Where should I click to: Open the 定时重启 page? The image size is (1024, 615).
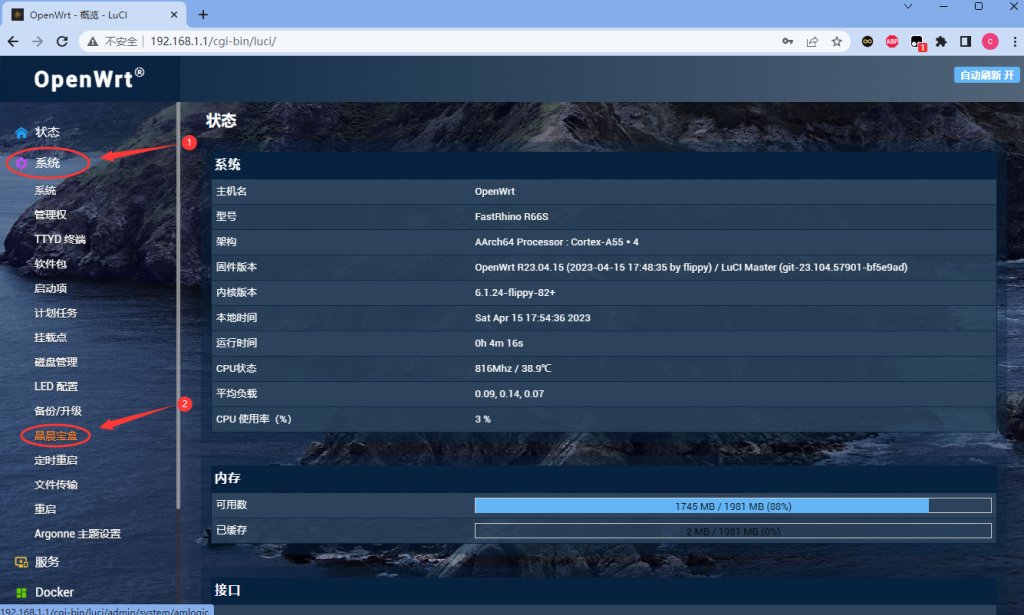click(56, 460)
